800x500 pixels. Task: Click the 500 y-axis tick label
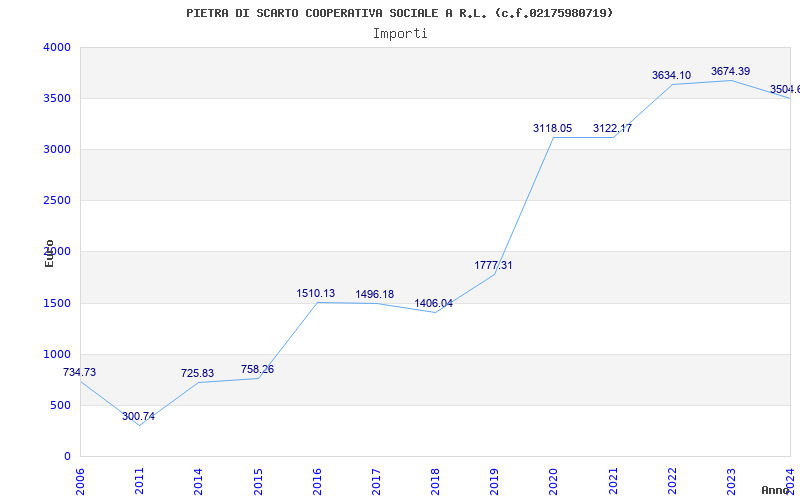pos(61,406)
